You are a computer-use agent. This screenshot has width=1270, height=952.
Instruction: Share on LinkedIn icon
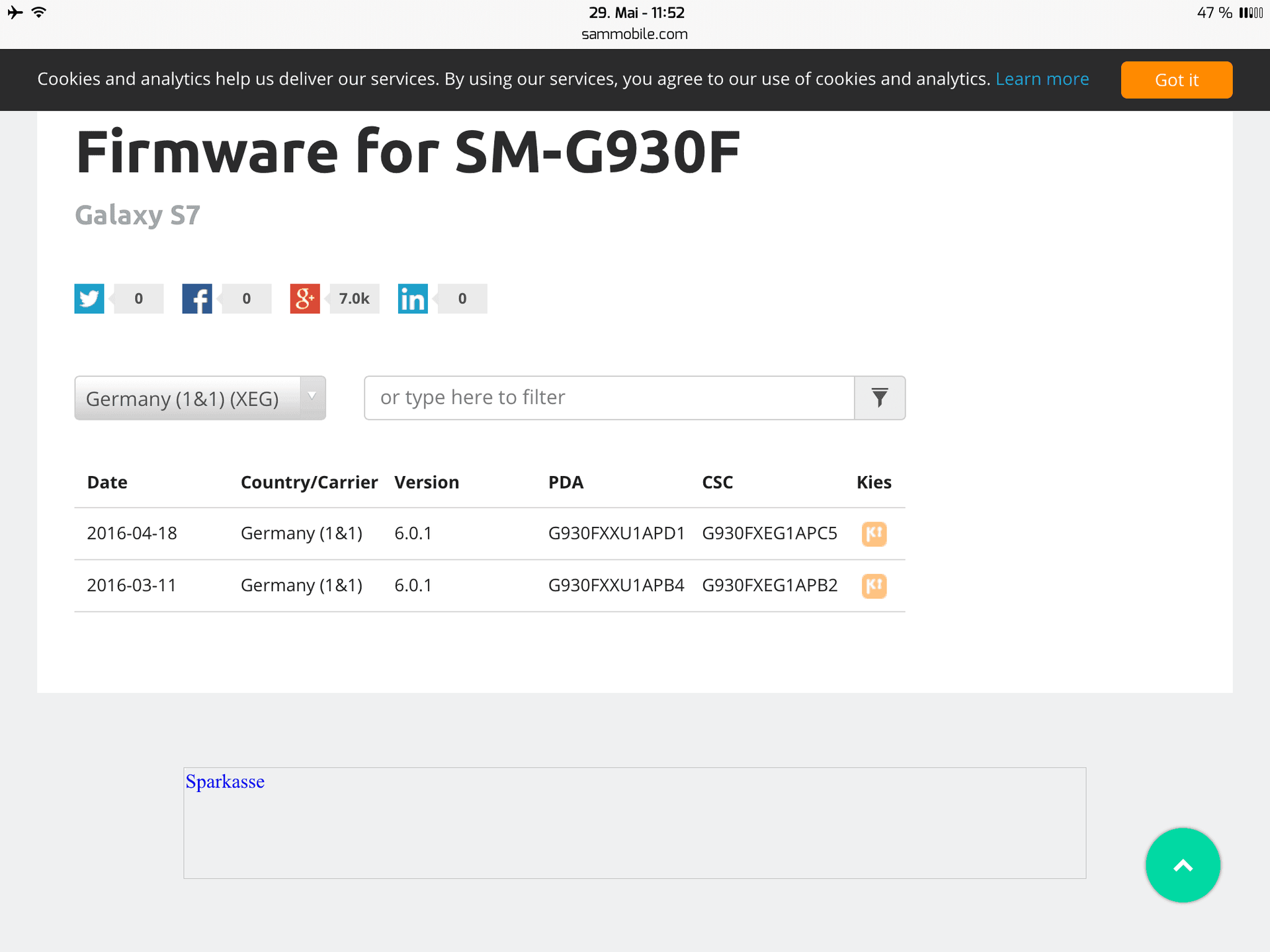pos(413,299)
